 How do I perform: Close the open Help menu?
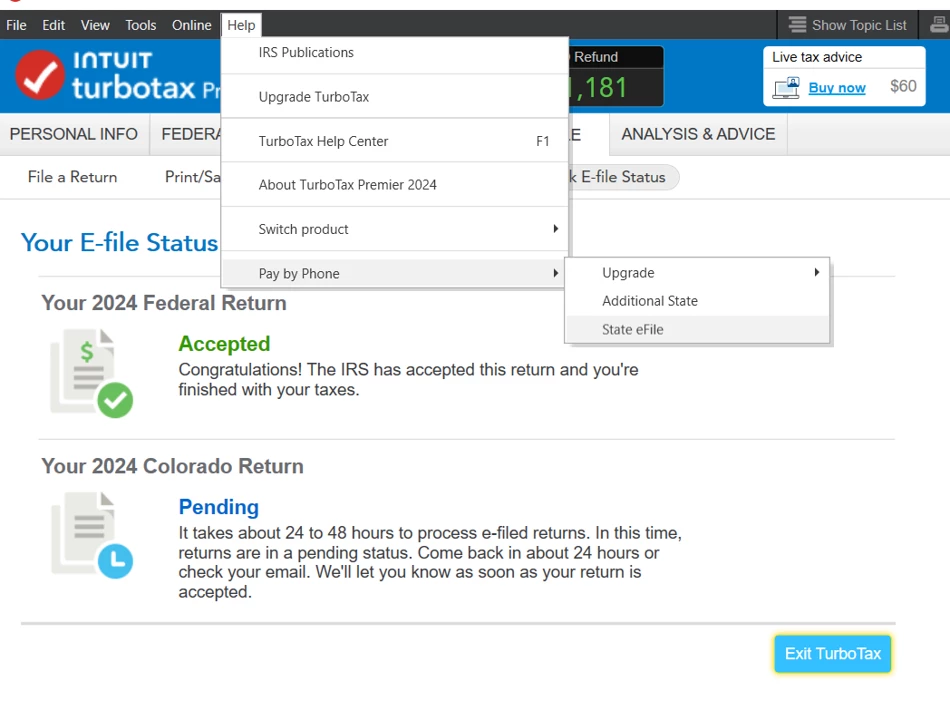coord(241,25)
